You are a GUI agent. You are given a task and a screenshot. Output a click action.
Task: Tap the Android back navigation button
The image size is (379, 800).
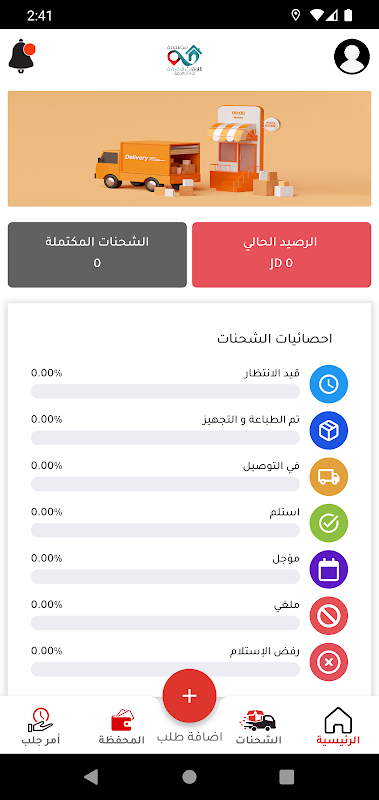(x=91, y=777)
